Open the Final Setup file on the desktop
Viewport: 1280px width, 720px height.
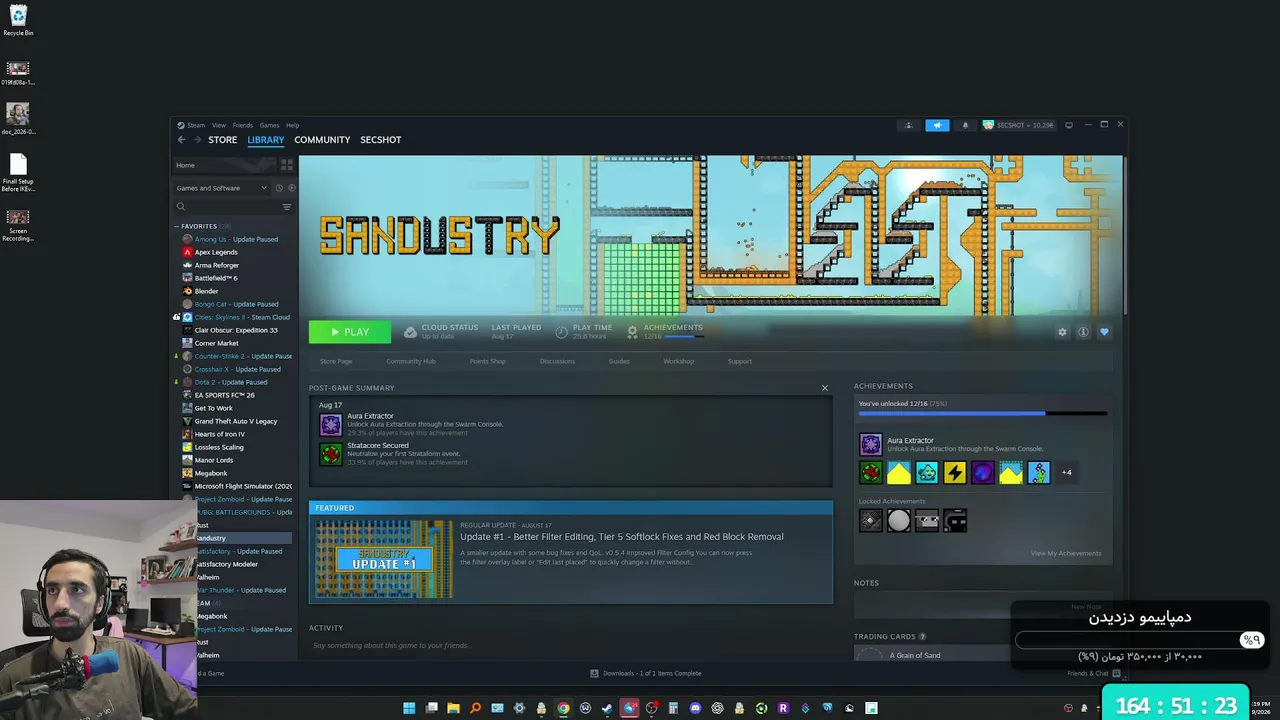18,173
